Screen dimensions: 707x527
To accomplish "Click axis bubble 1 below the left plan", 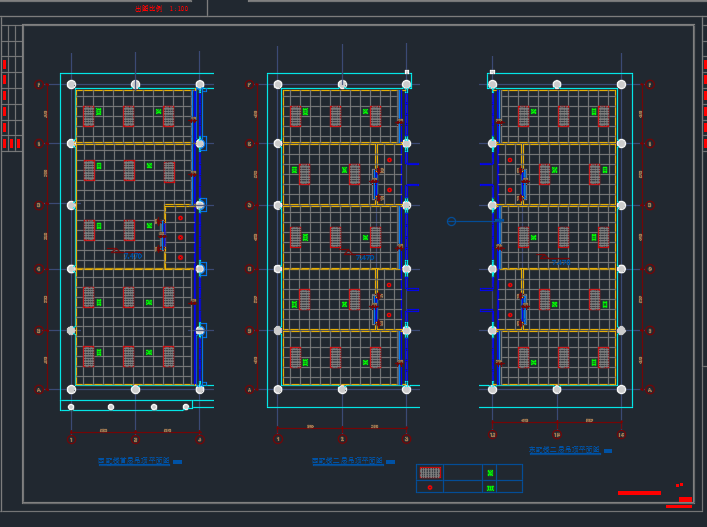I will 71,440.
